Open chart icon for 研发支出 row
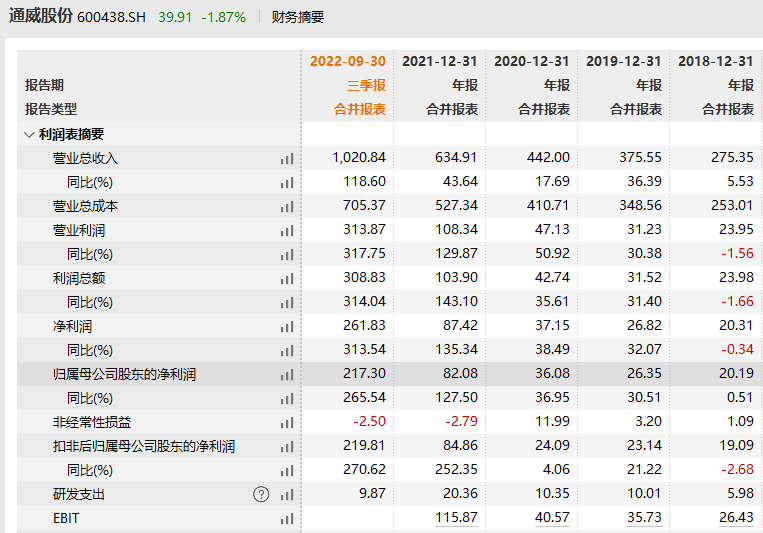The width and height of the screenshot is (763, 533). click(287, 495)
